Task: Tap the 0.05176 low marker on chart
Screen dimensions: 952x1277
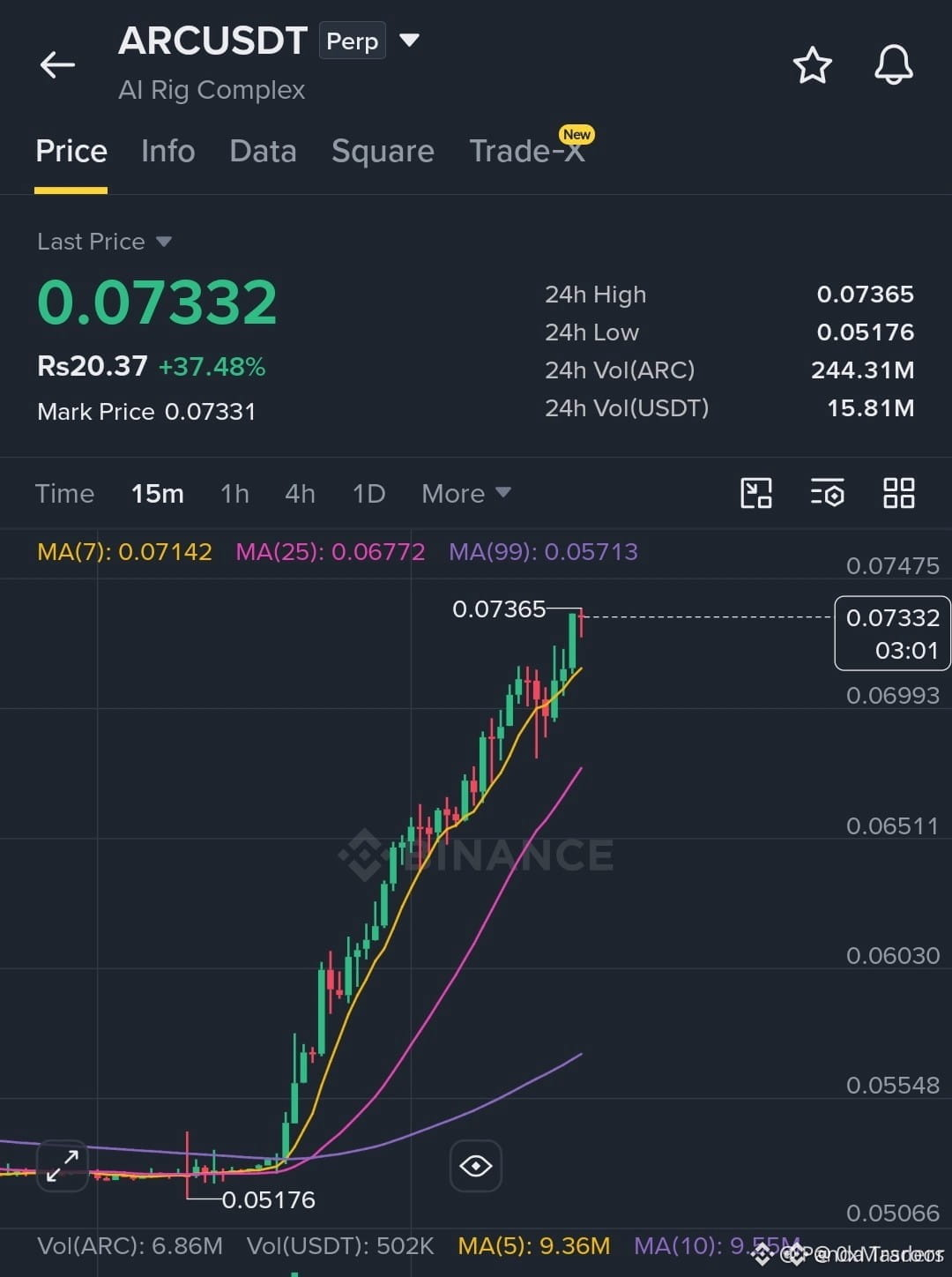Action: tap(268, 1199)
